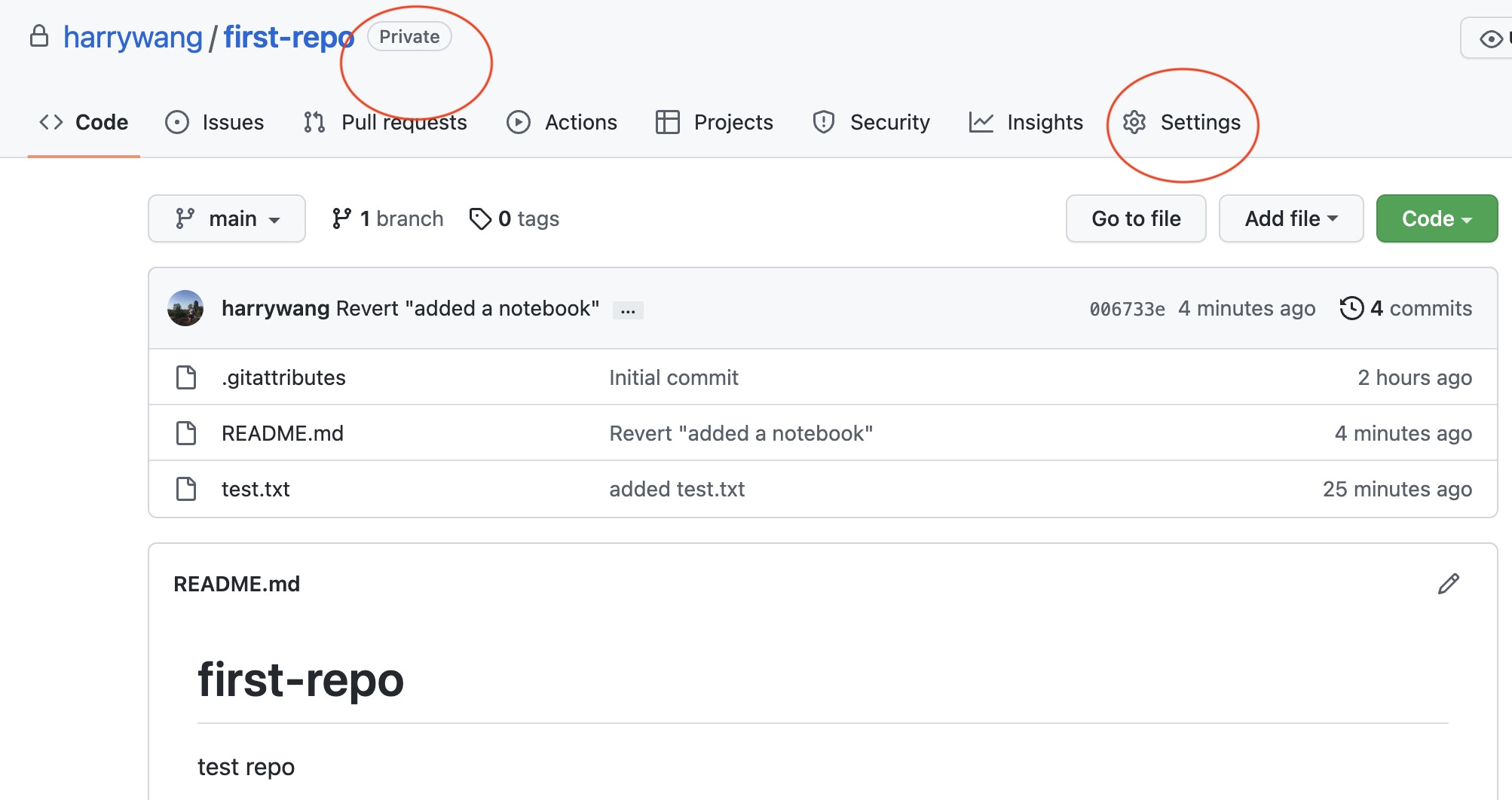Click the Code tab angle-brackets icon

point(51,122)
